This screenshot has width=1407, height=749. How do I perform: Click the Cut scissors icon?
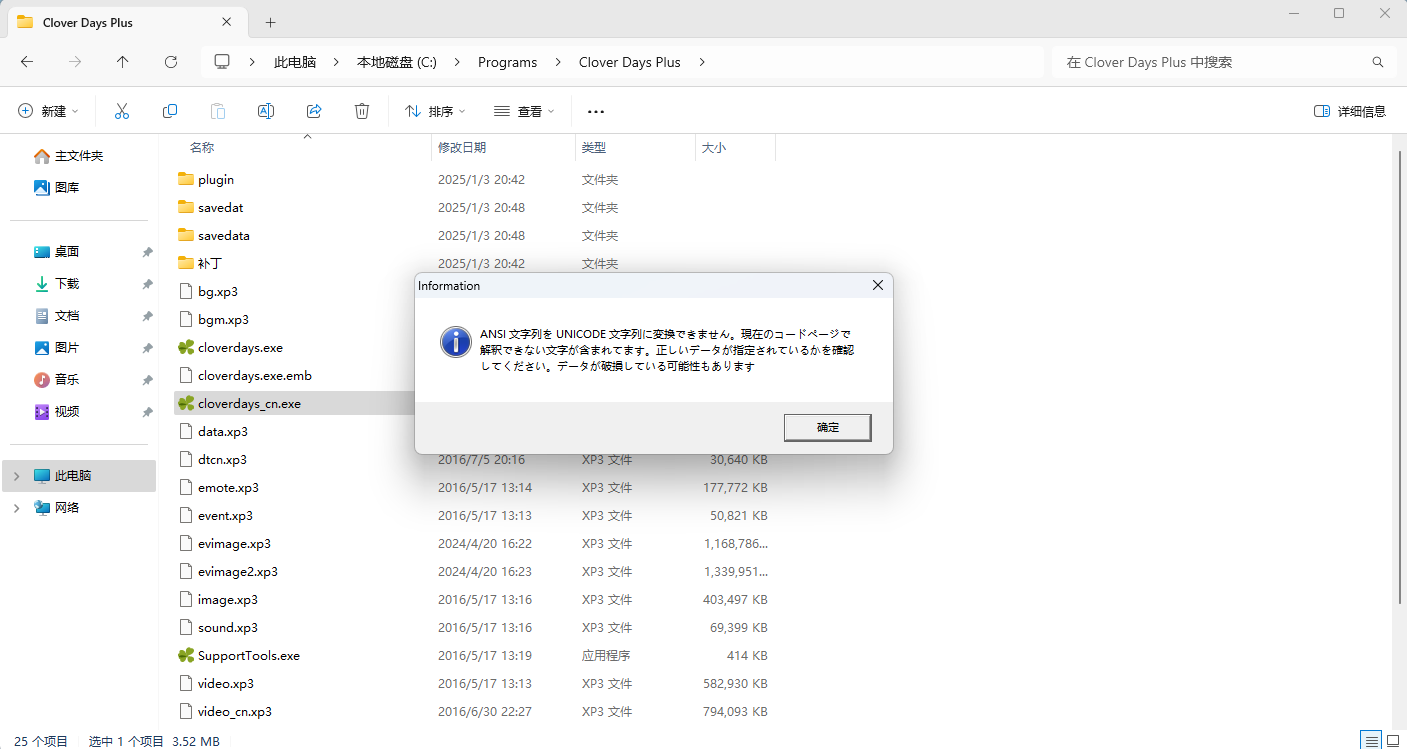(x=122, y=111)
